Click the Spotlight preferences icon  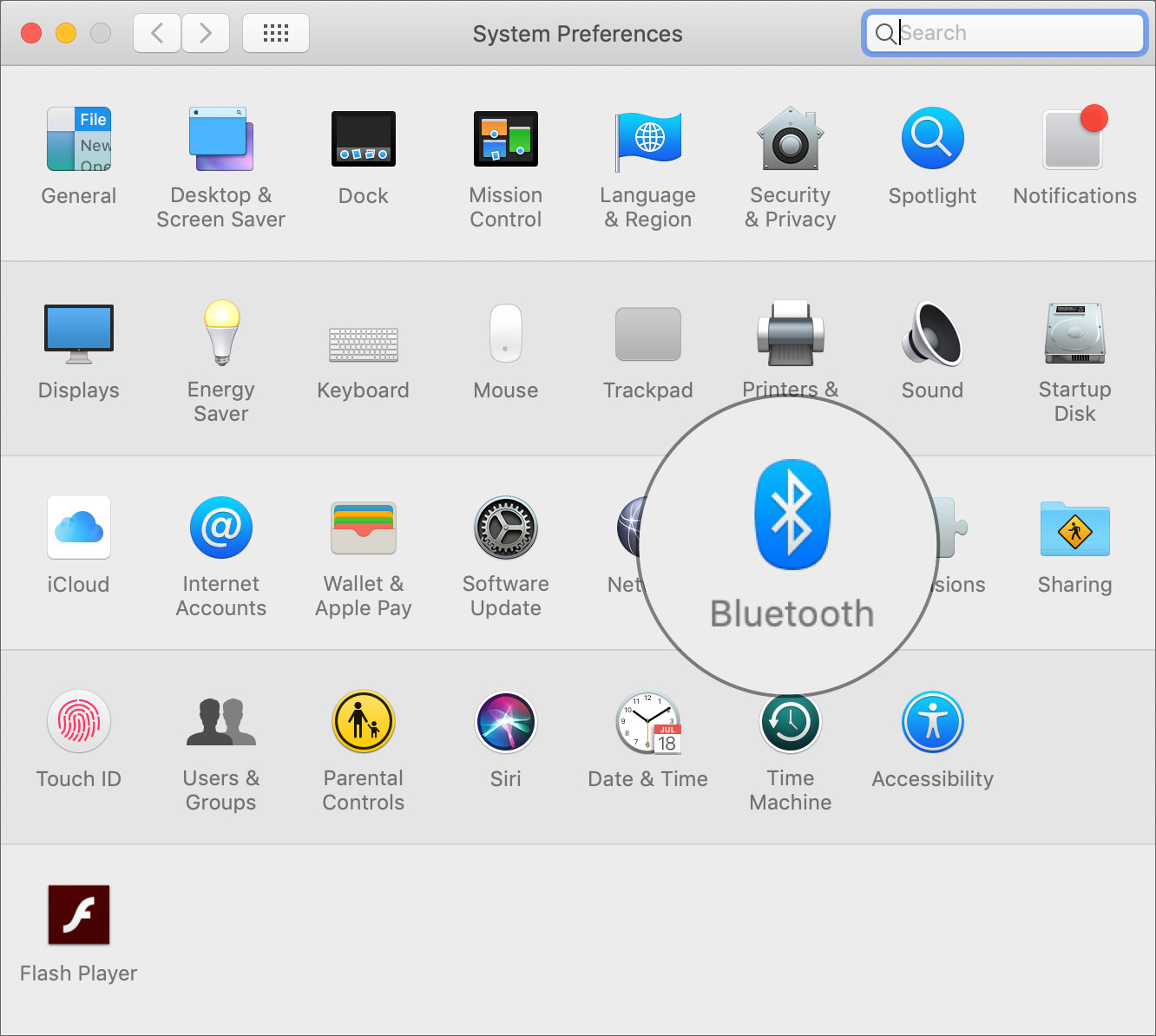[932, 141]
